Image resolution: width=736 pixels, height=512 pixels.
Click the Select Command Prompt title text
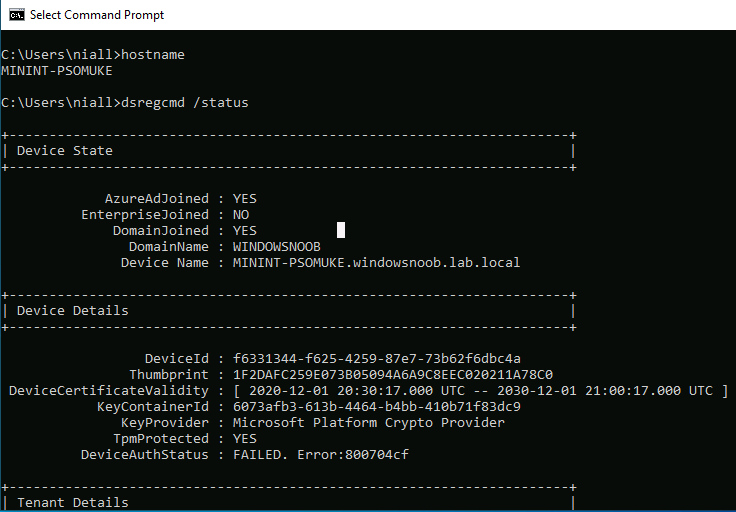97,15
